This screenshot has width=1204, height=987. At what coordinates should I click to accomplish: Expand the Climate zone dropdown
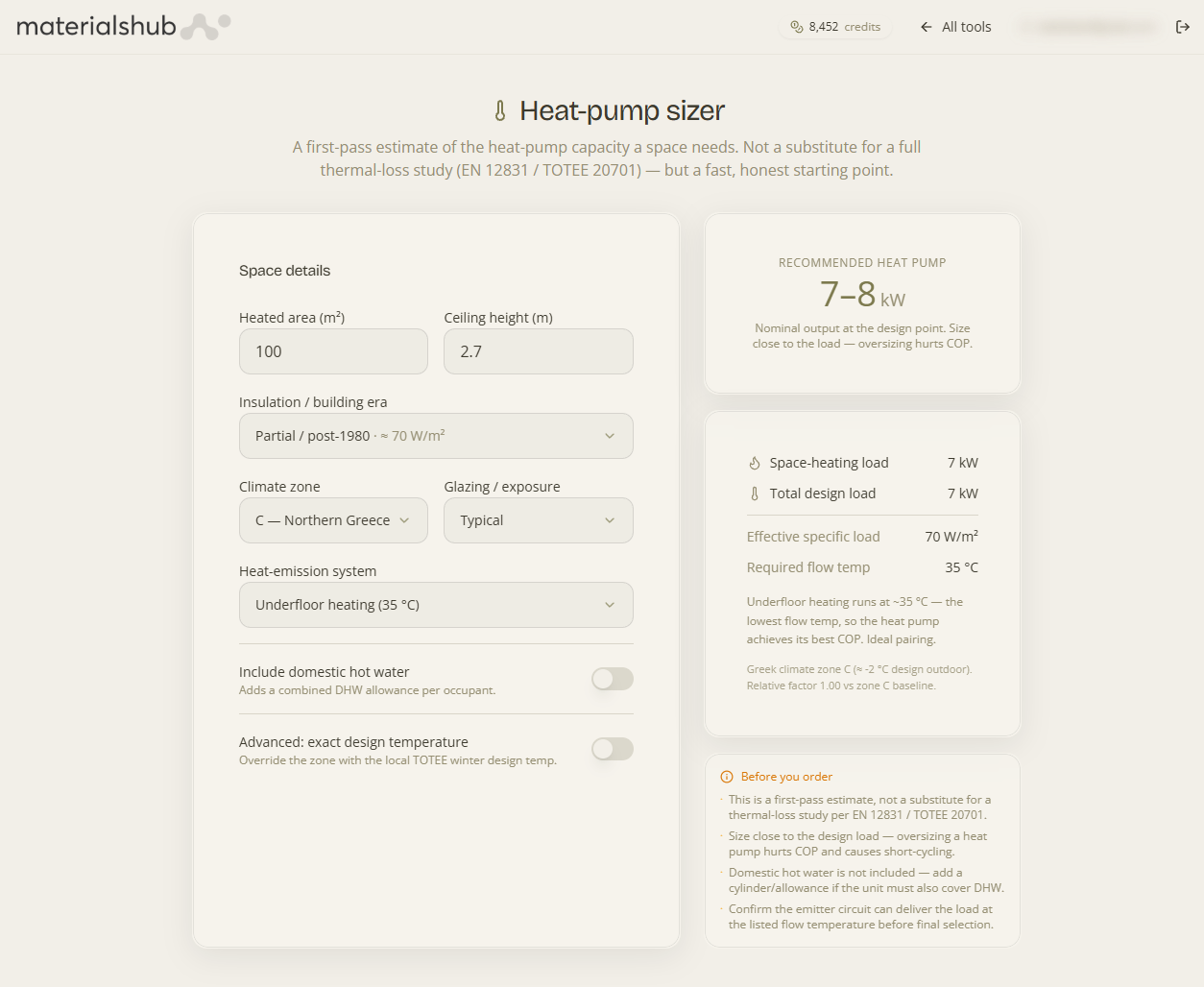tap(333, 520)
